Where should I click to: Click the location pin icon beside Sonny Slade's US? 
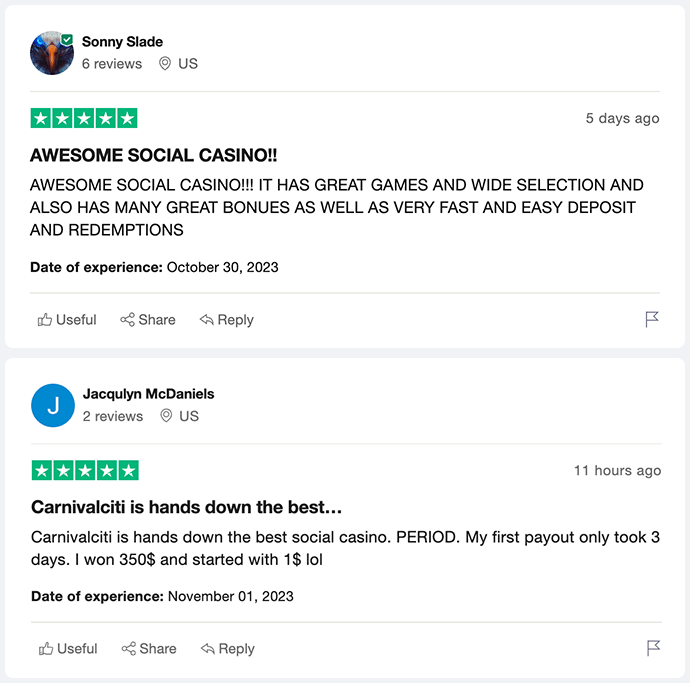tap(164, 63)
